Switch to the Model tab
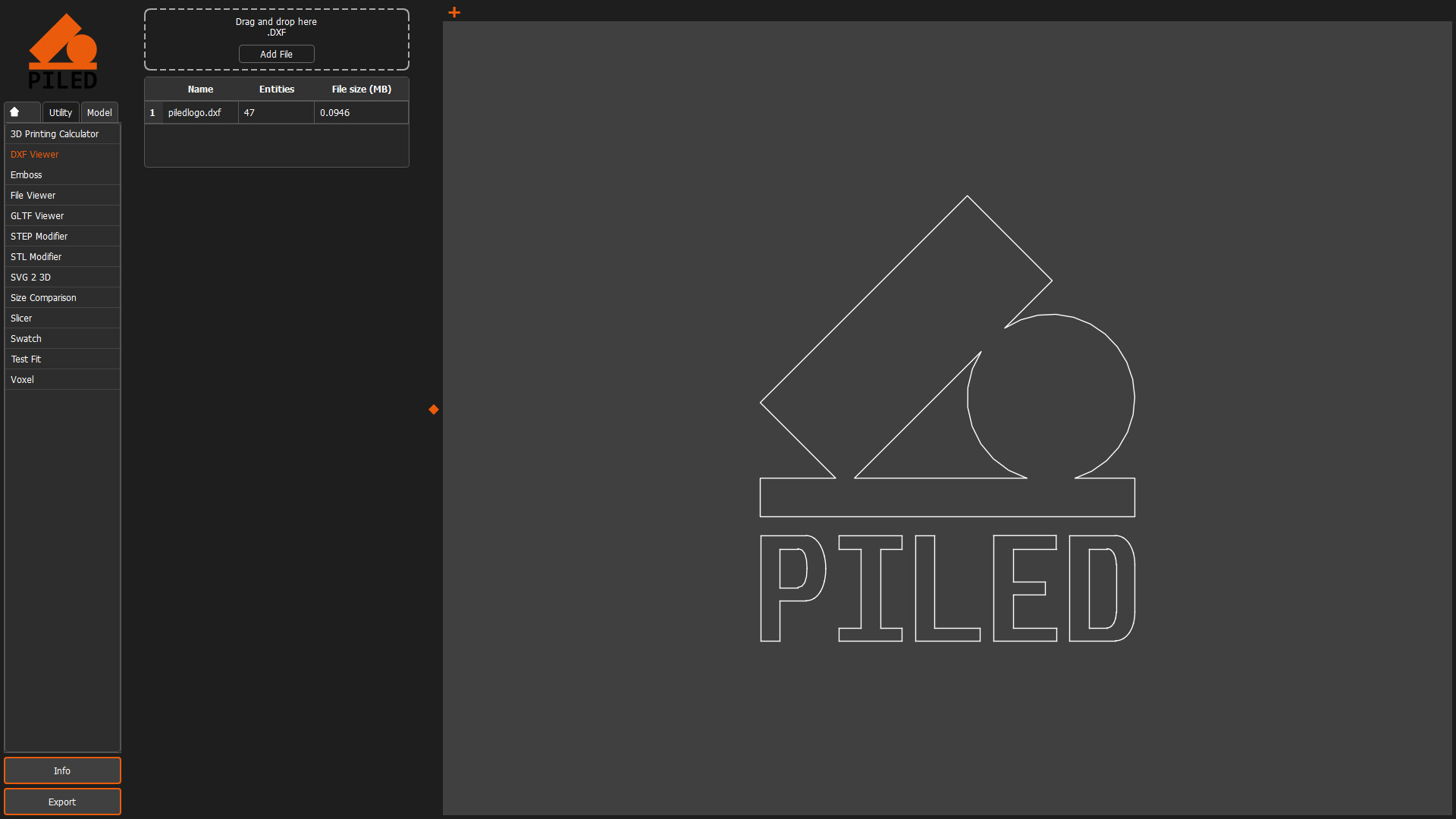 99,112
